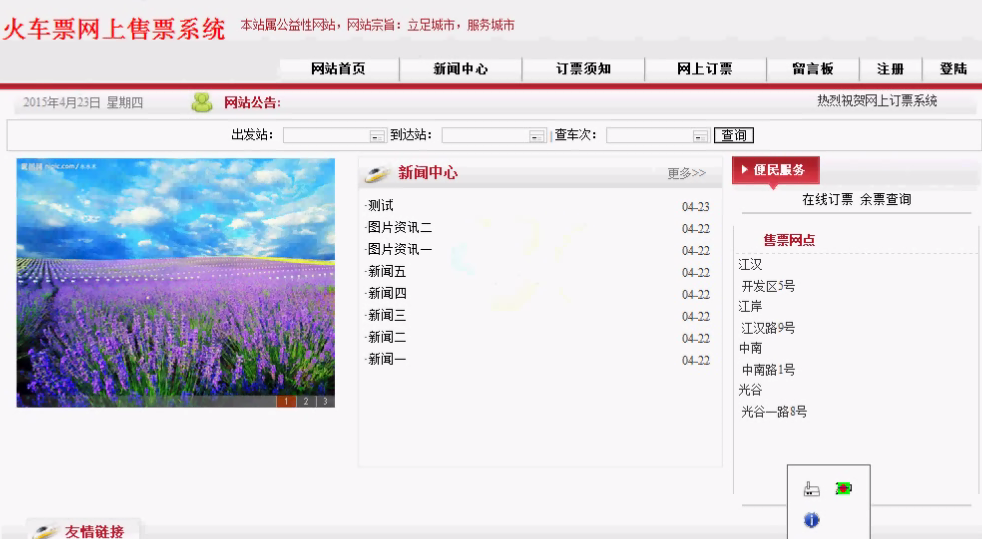Click the lavender field slideshow image
Image resolution: width=982 pixels, height=539 pixels.
pyautogui.click(x=175, y=282)
